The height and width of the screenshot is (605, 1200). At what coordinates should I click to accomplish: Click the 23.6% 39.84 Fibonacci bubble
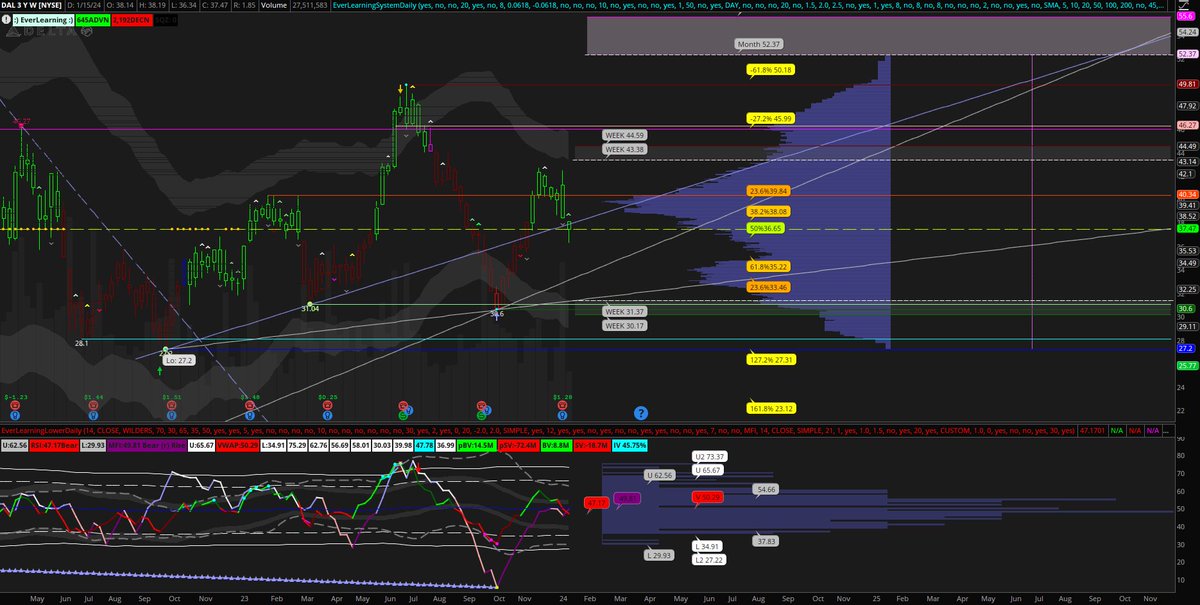pyautogui.click(x=769, y=190)
